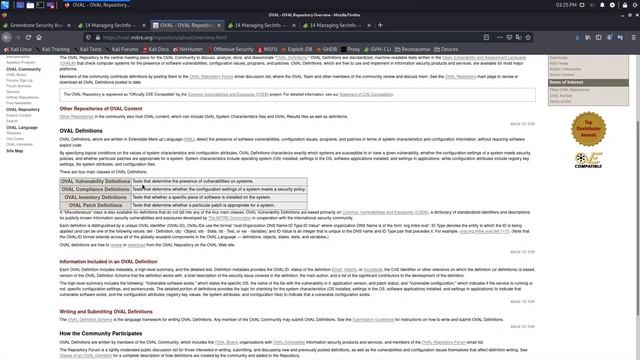Show site security lock information
Screen dimensions: 640x360
98,37
